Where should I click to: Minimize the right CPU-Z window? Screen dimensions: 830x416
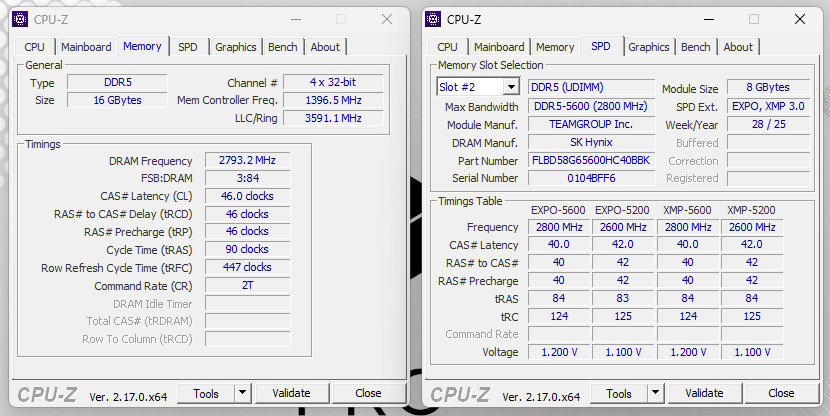point(709,20)
